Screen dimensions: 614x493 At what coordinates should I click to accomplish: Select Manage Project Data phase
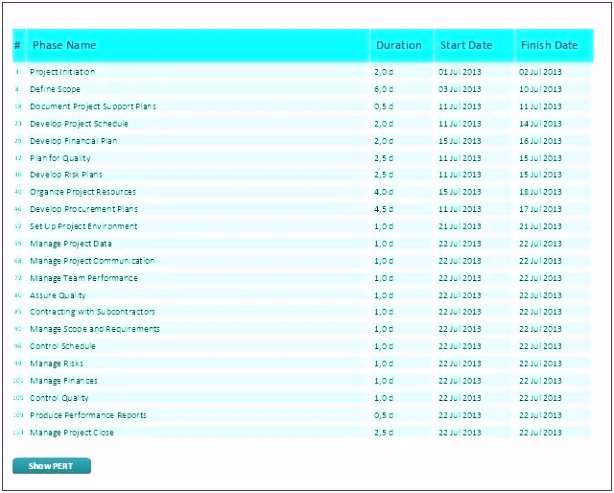pos(302,244)
